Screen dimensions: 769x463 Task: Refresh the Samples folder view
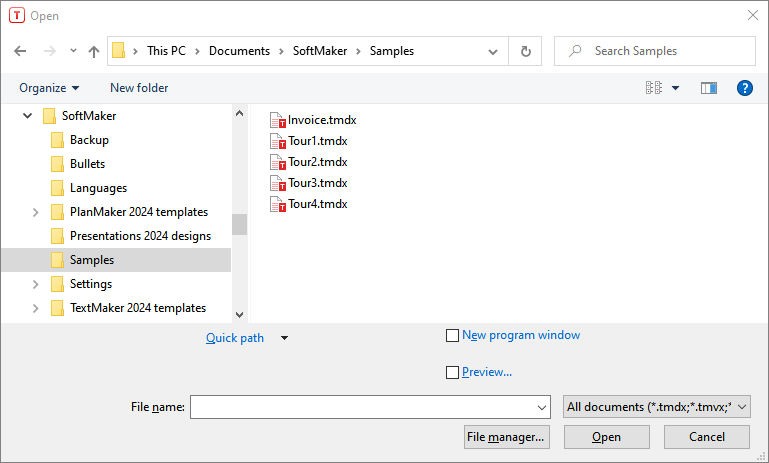[525, 51]
